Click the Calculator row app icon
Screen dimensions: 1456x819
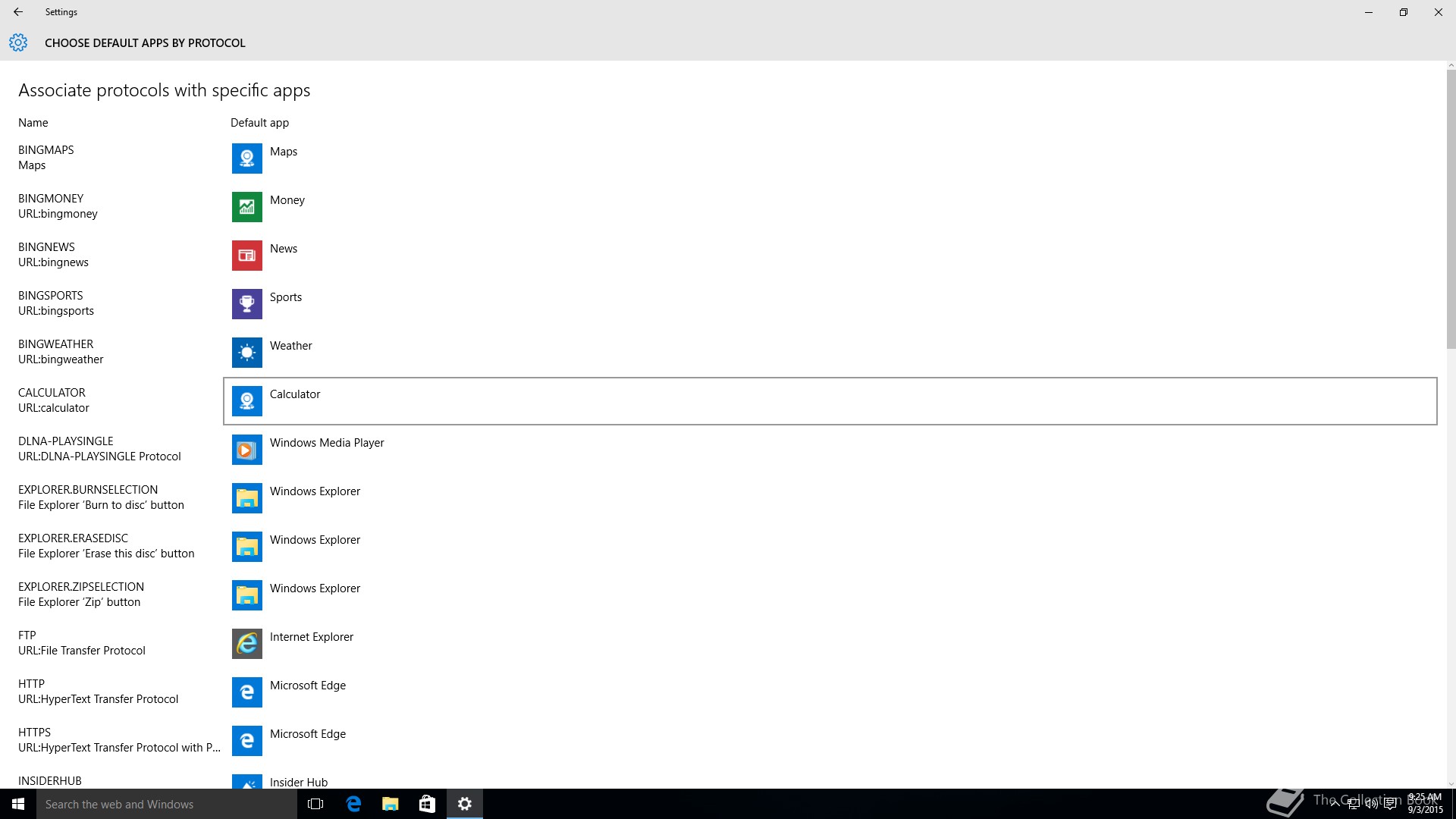pos(246,401)
